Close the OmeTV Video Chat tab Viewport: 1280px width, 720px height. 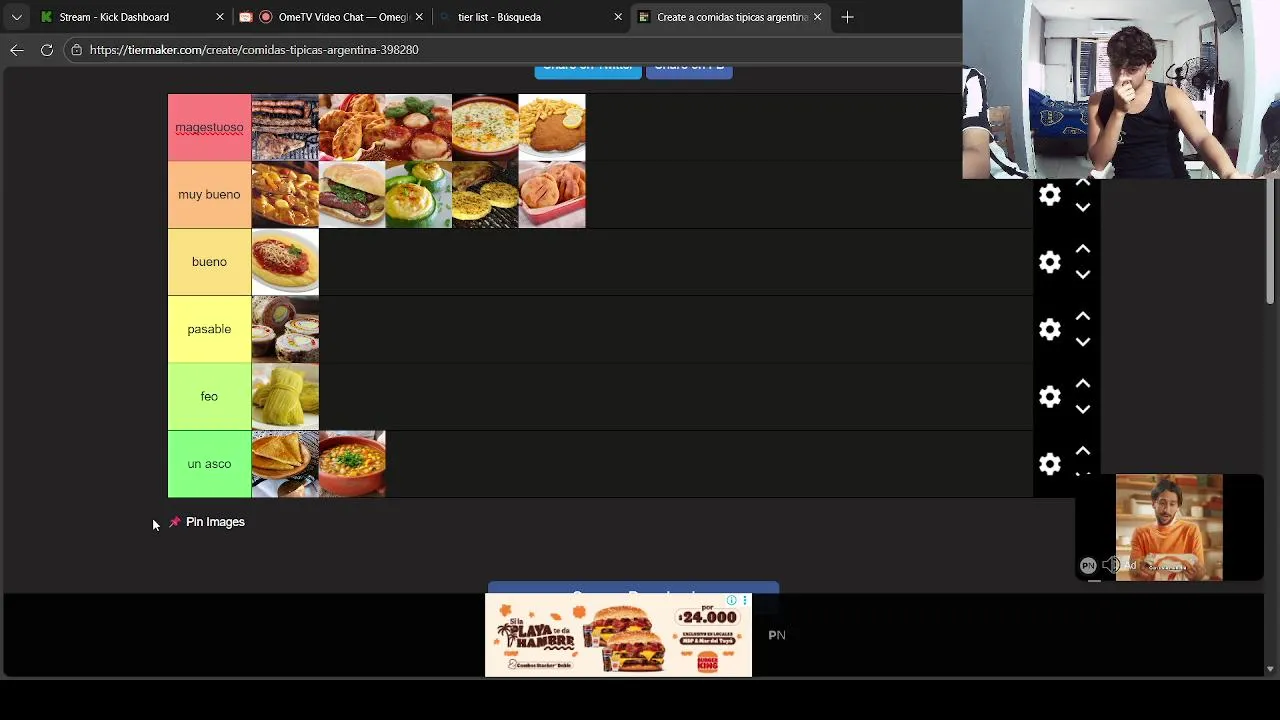(x=419, y=17)
